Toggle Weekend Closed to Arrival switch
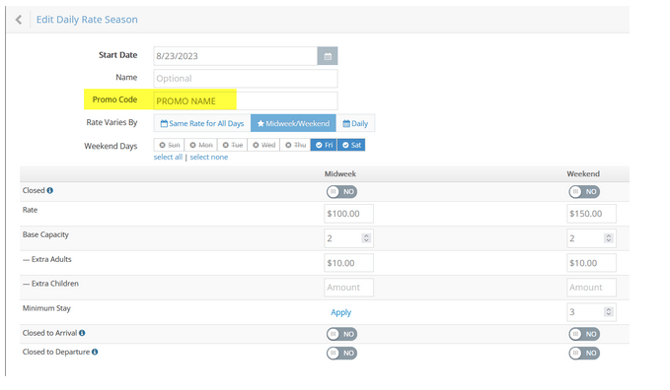670x390 pixels. point(584,334)
